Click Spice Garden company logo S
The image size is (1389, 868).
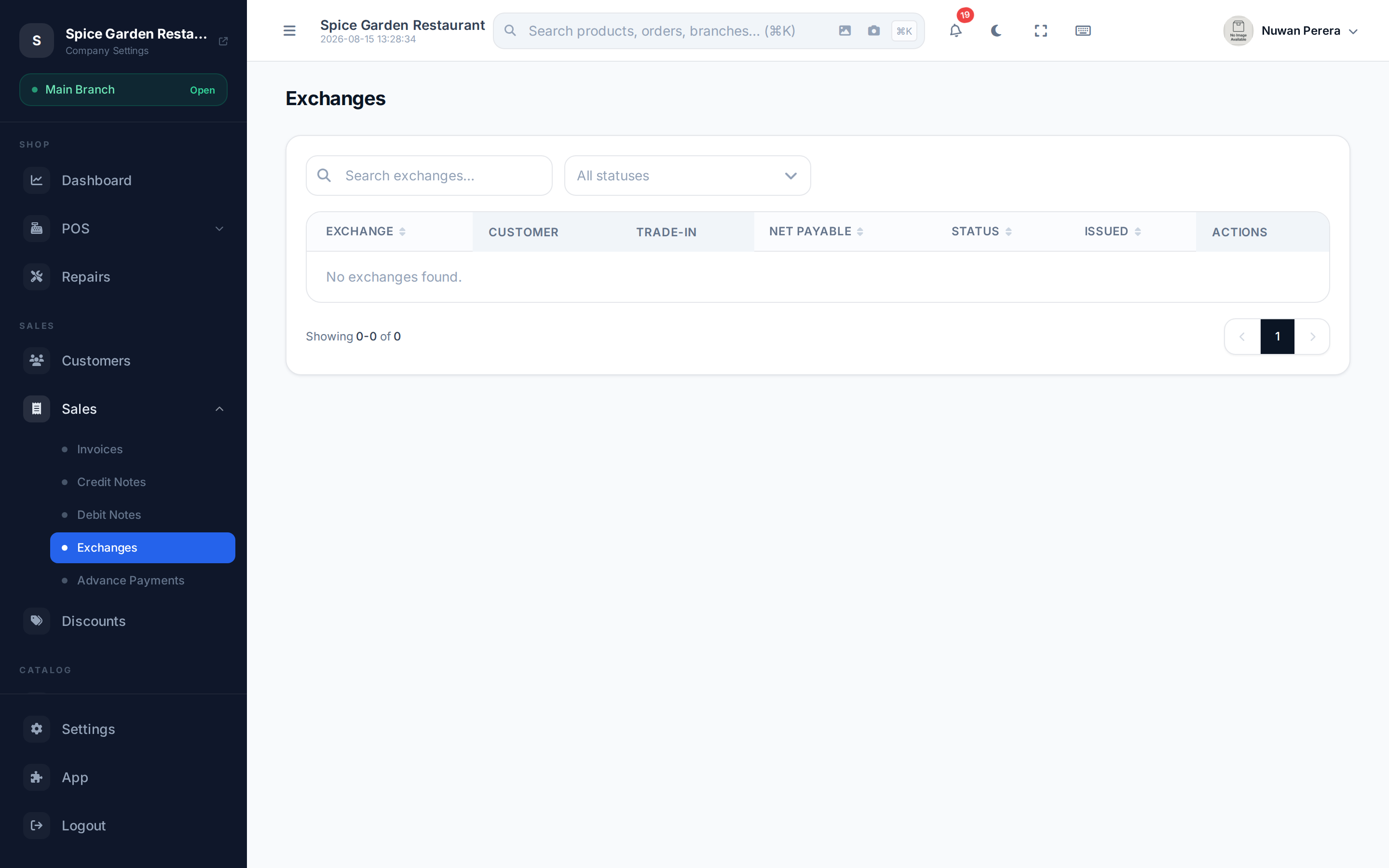click(37, 41)
